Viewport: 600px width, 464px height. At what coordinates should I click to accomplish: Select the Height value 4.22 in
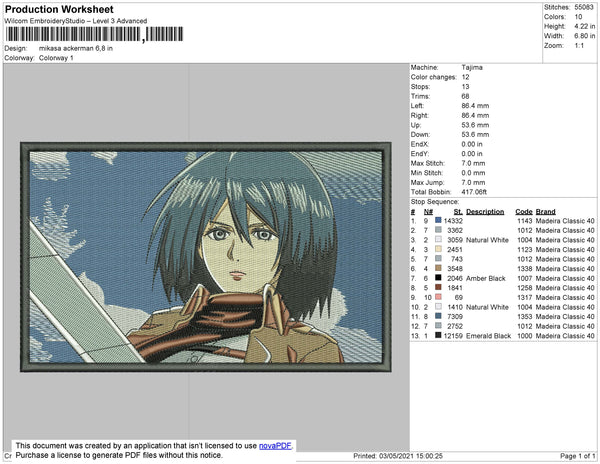click(x=584, y=26)
